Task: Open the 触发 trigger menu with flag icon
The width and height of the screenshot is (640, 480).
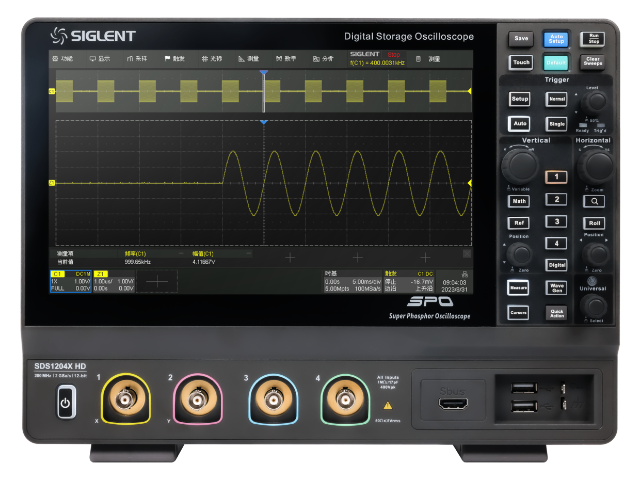Action: click(x=174, y=59)
